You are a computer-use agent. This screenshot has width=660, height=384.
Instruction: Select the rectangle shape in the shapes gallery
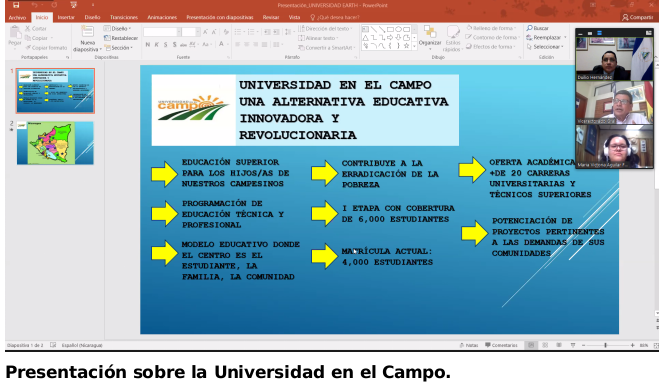tap(390, 29)
